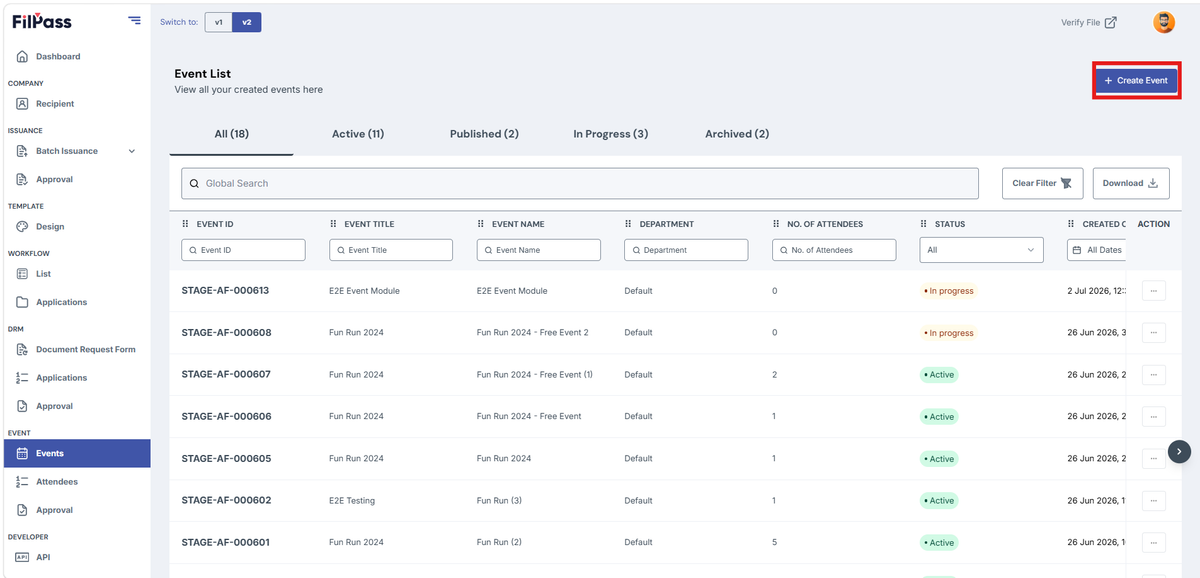
Task: Select the v2 version toggle
Action: tap(247, 22)
